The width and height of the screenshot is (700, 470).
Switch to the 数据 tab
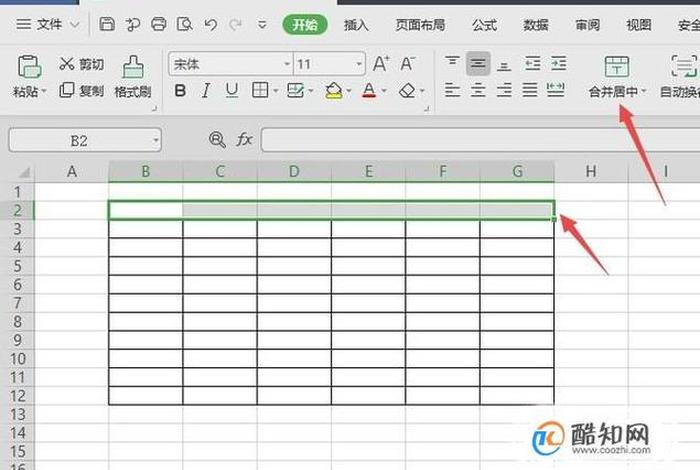click(536, 25)
